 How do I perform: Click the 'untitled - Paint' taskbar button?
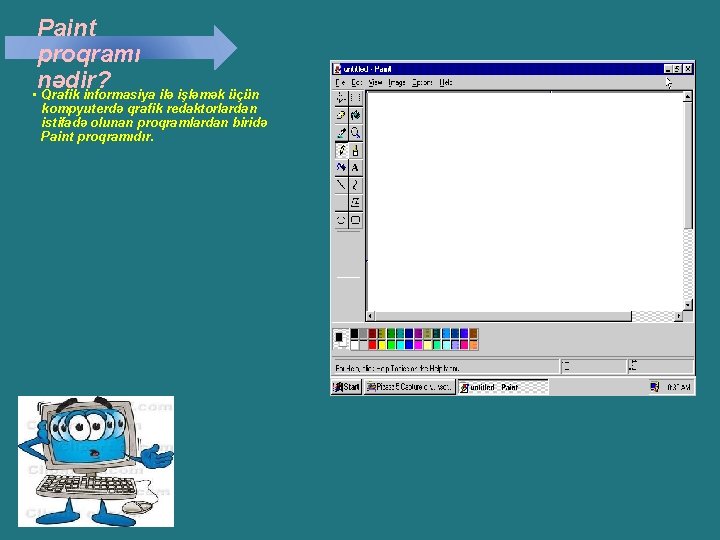click(503, 387)
